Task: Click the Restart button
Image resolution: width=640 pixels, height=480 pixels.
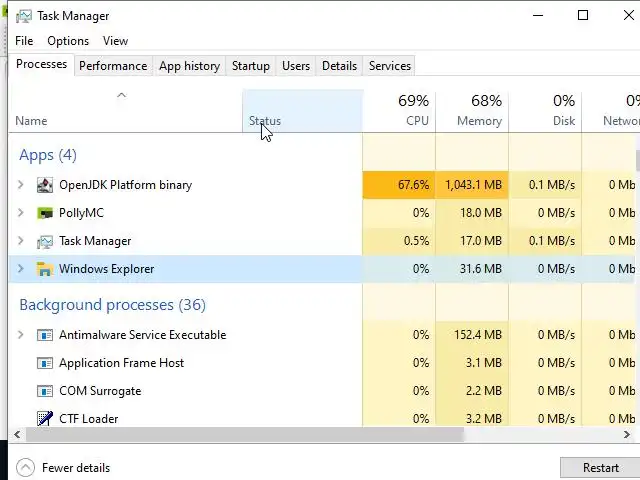Action: point(600,468)
